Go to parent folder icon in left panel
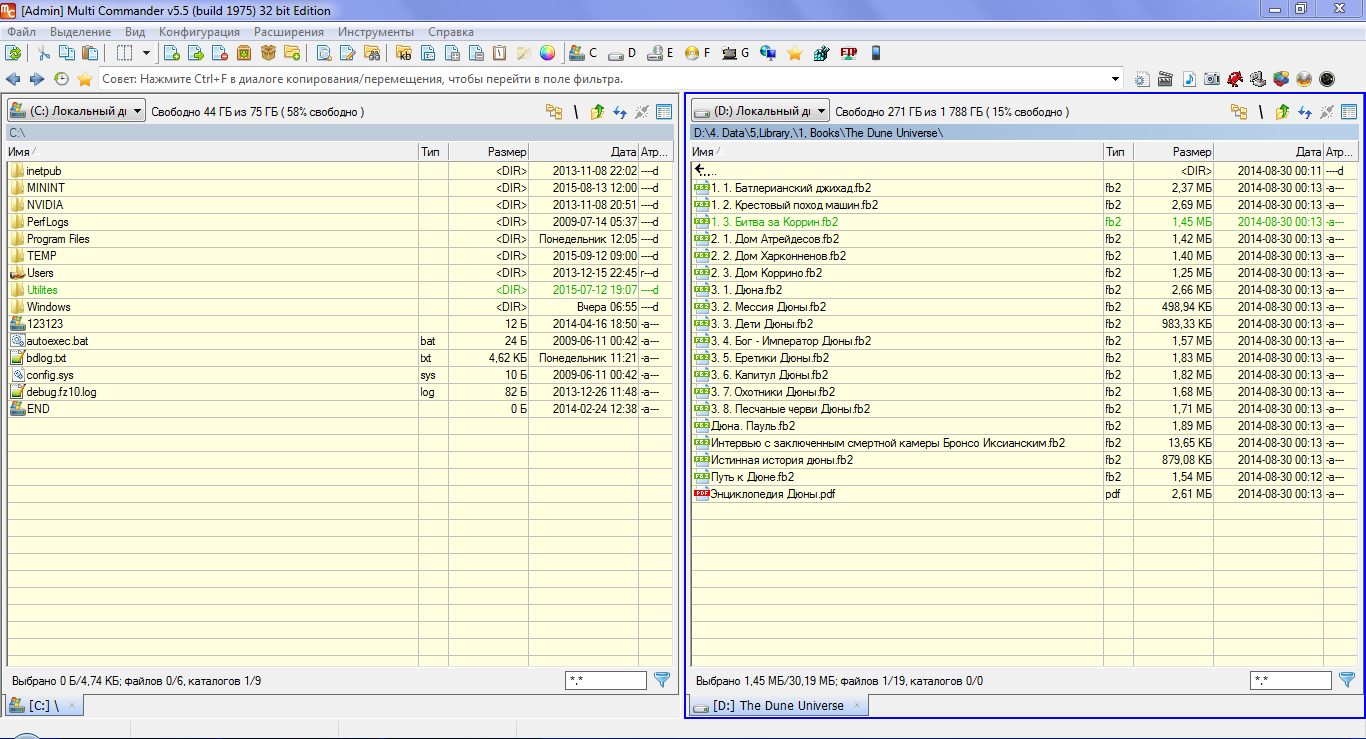Screen dimensions: 1366x739 [597, 112]
